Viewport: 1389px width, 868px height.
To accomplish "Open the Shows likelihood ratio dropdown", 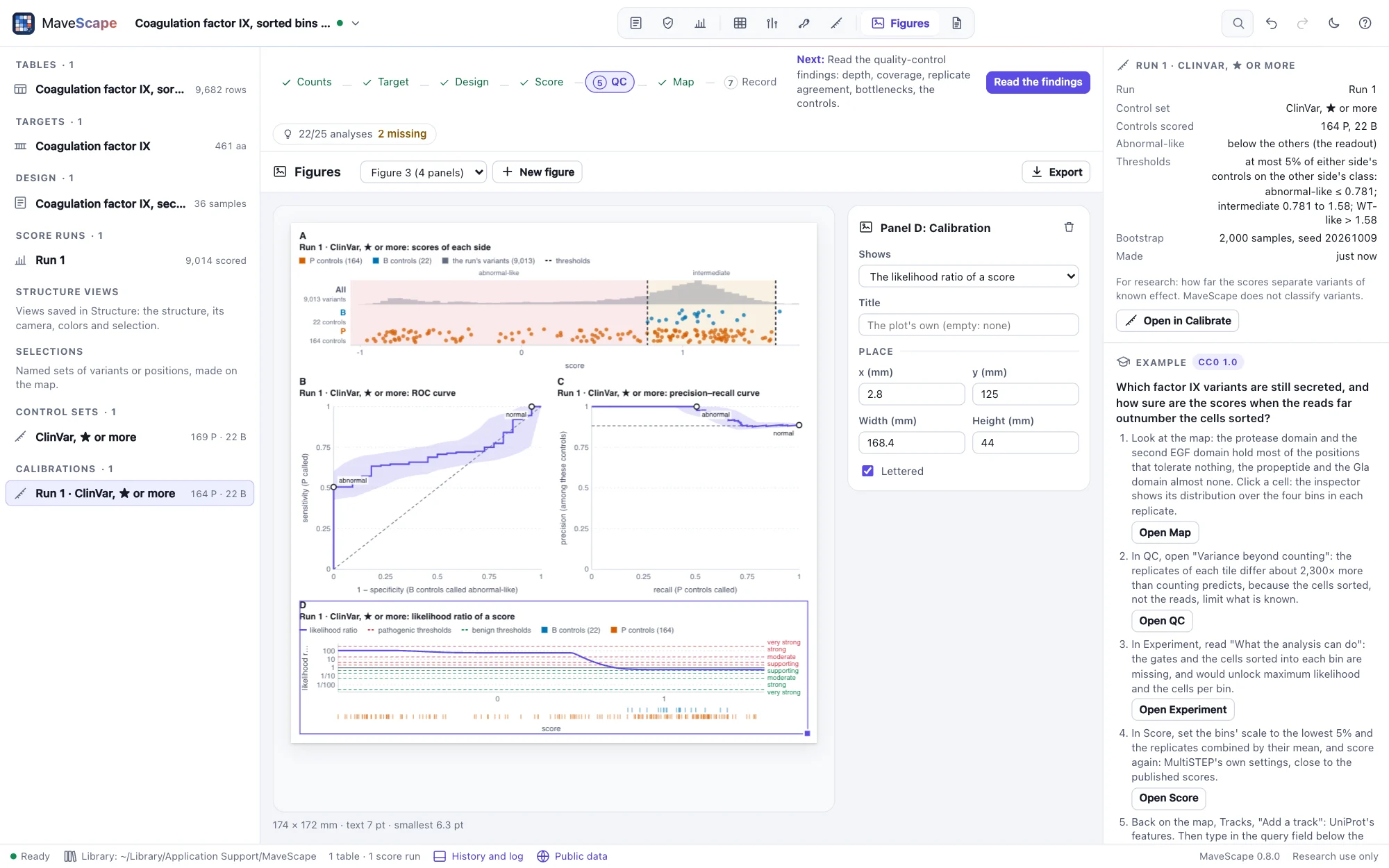I will coord(968,276).
